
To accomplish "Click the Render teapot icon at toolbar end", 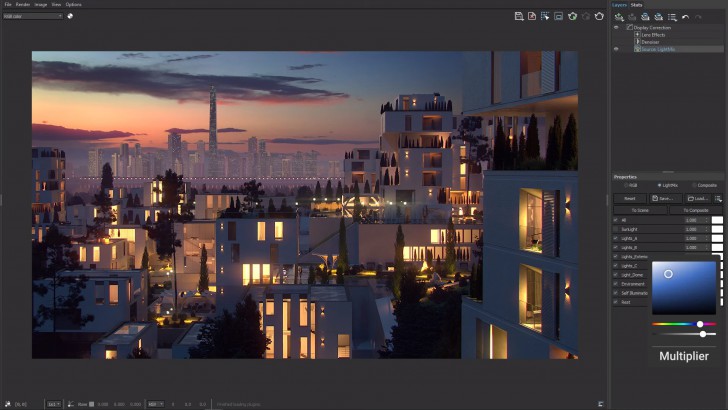I will (599, 16).
